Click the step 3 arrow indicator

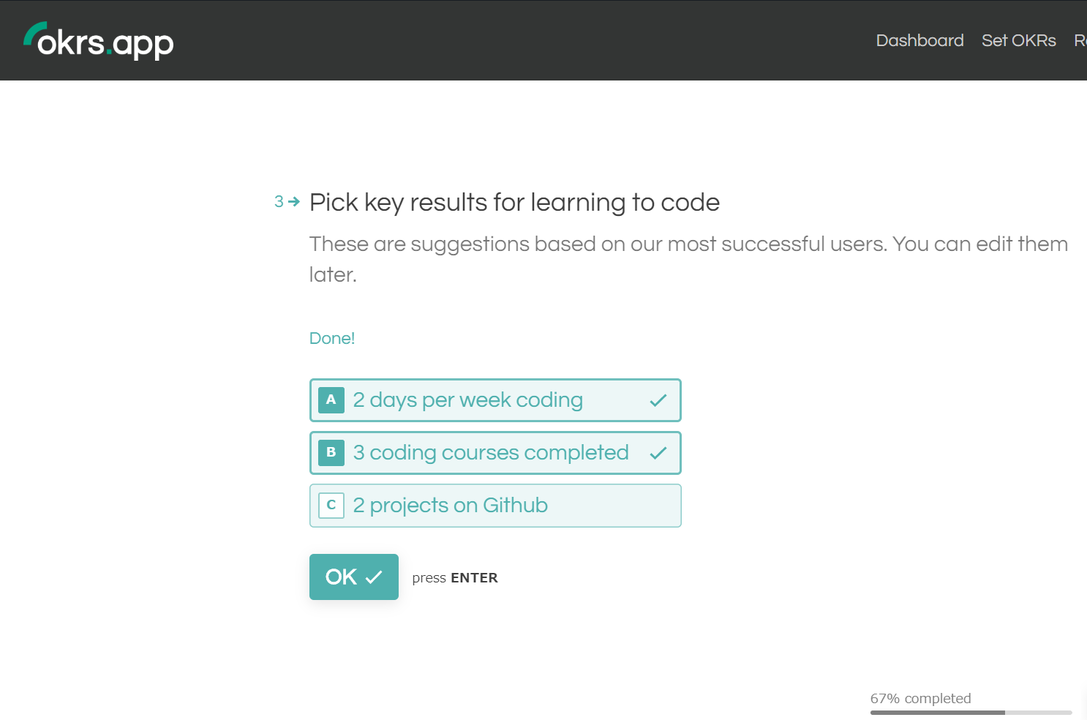pos(287,202)
